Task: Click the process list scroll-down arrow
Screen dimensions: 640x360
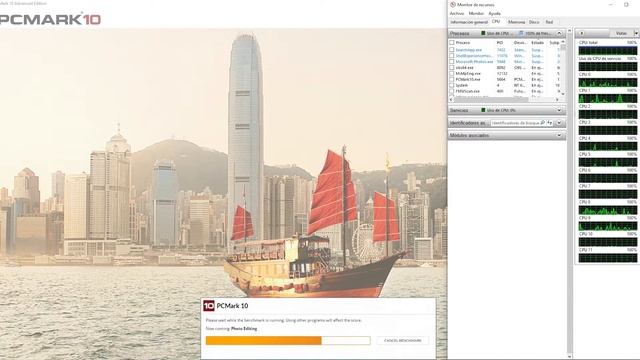Action: pos(563,94)
